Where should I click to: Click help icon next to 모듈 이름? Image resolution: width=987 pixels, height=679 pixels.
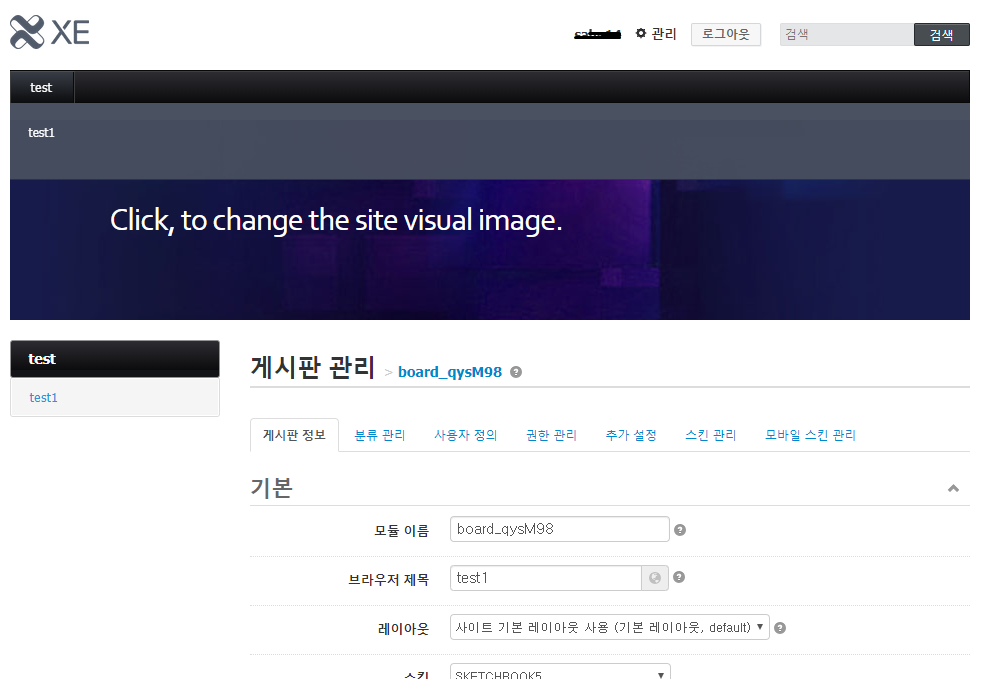click(x=680, y=530)
